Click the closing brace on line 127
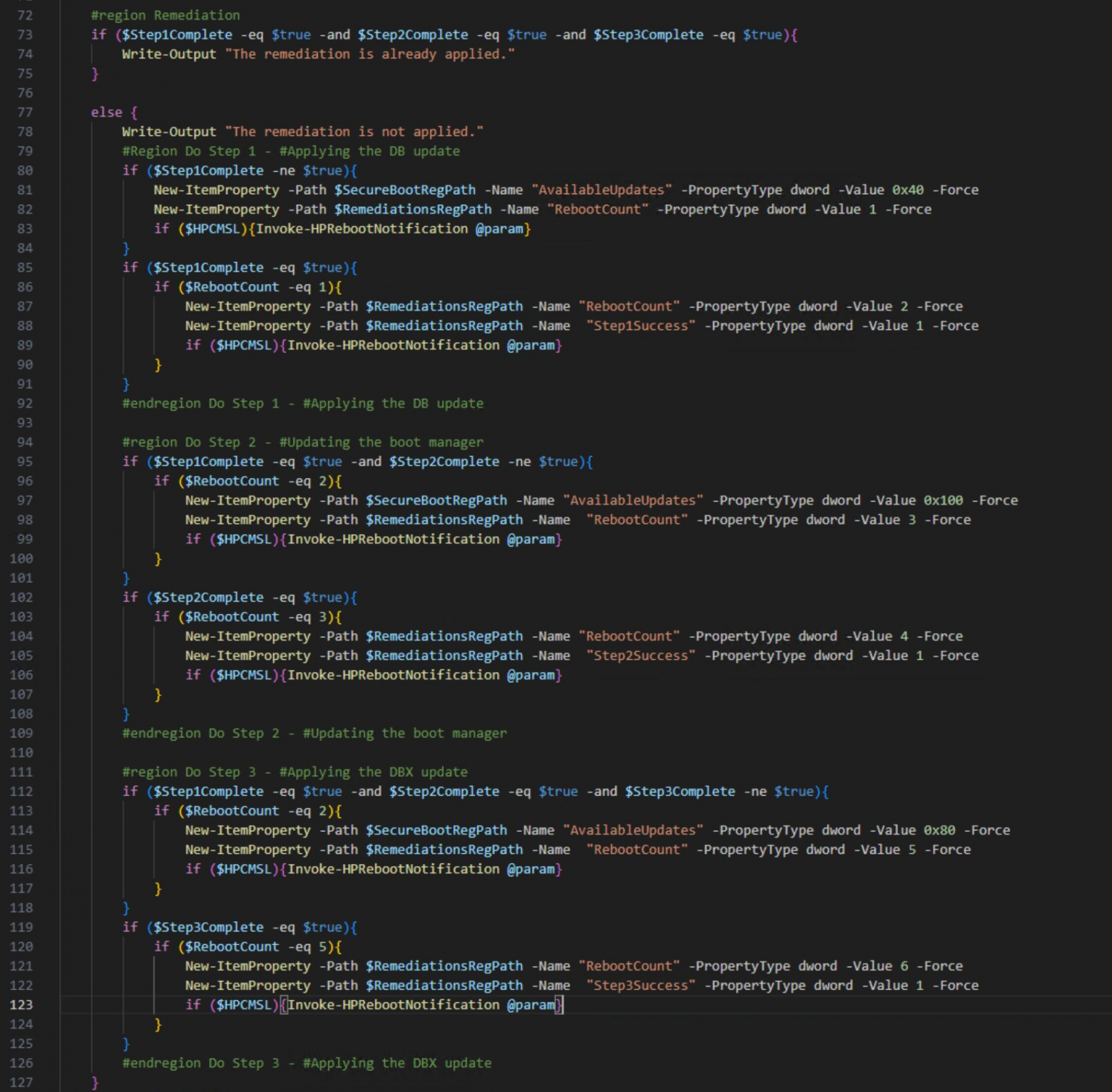Screen dimensions: 1112x1092 (x=95, y=1083)
